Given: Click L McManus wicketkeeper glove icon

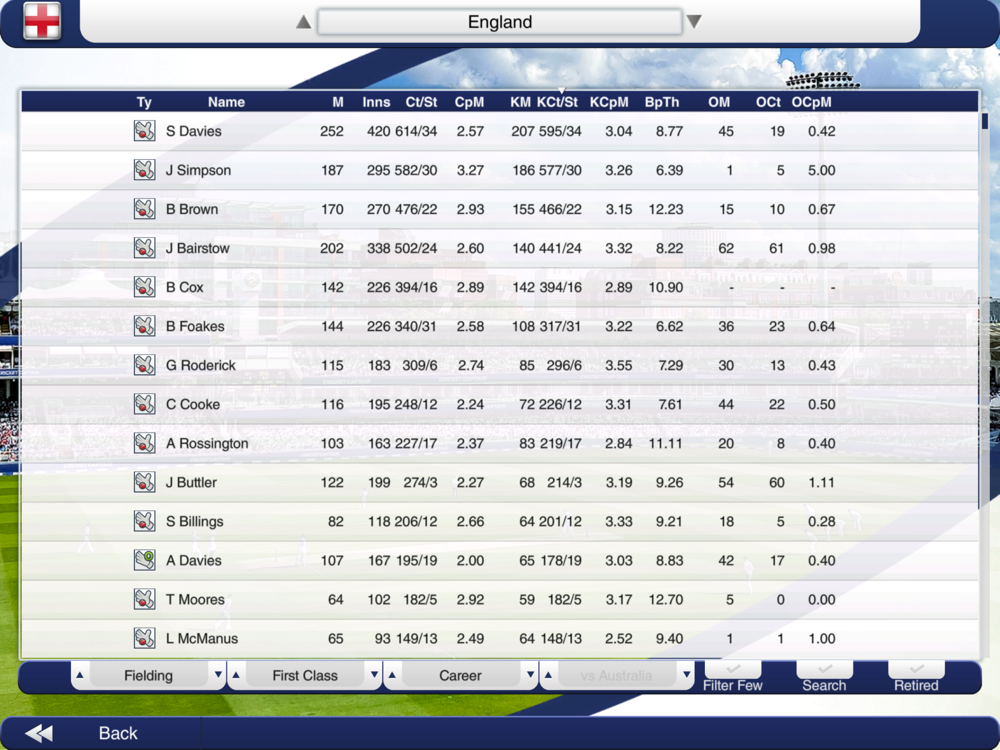Looking at the screenshot, I should point(145,638).
